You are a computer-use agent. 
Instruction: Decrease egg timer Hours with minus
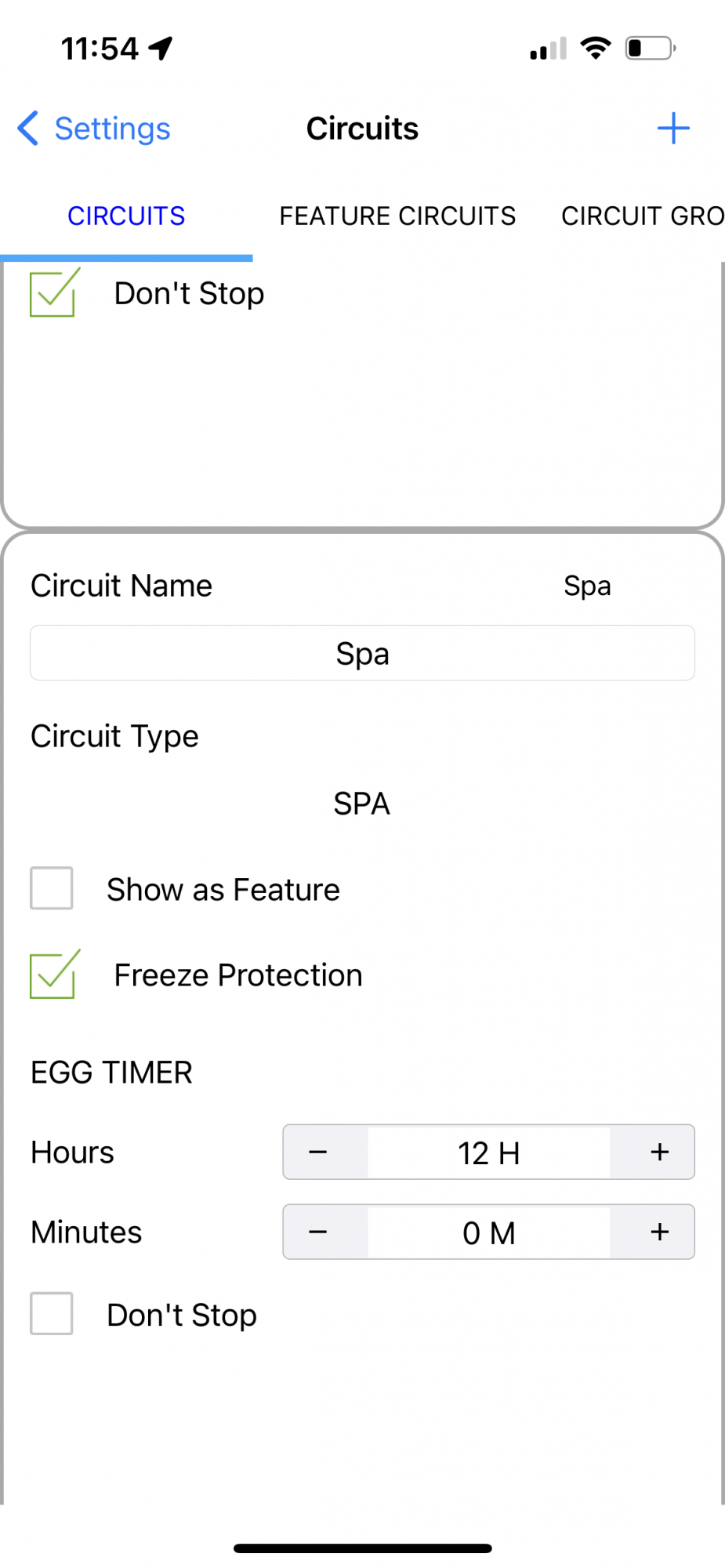coord(318,1152)
